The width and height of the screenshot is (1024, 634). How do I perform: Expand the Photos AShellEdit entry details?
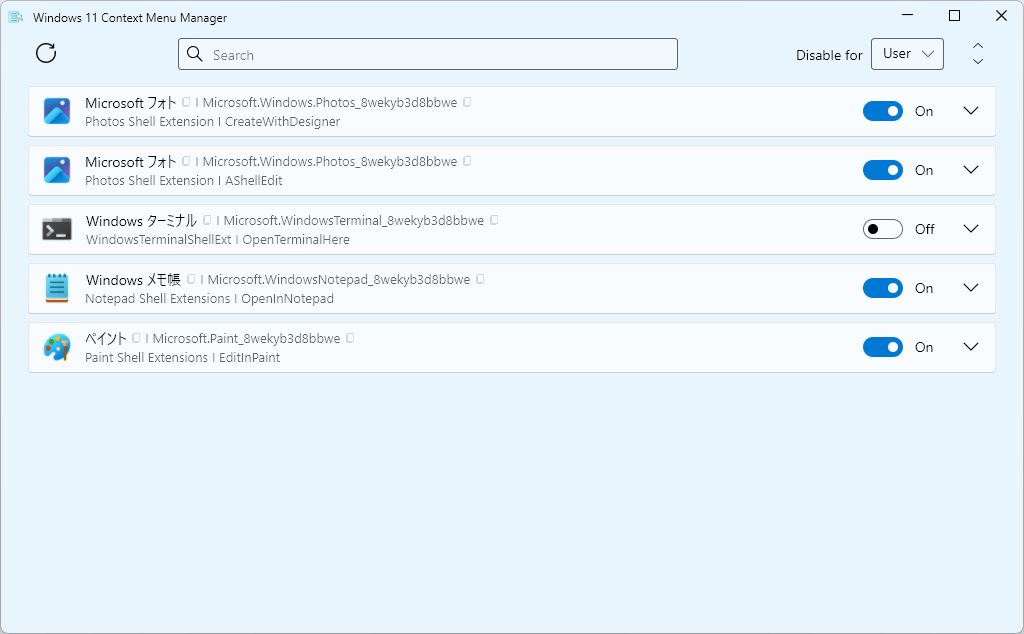pyautogui.click(x=970, y=170)
